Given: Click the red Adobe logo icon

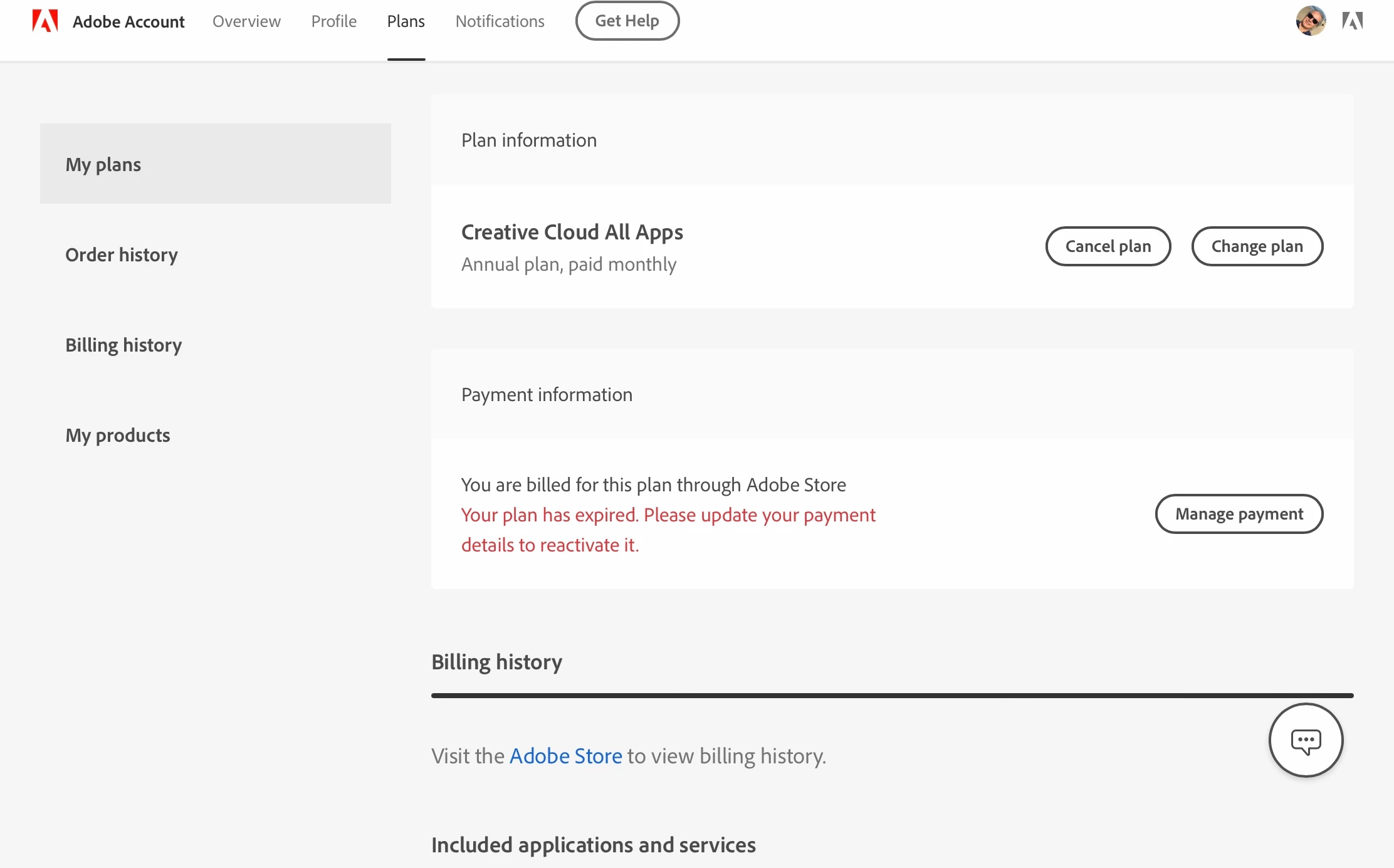Looking at the screenshot, I should pyautogui.click(x=45, y=21).
